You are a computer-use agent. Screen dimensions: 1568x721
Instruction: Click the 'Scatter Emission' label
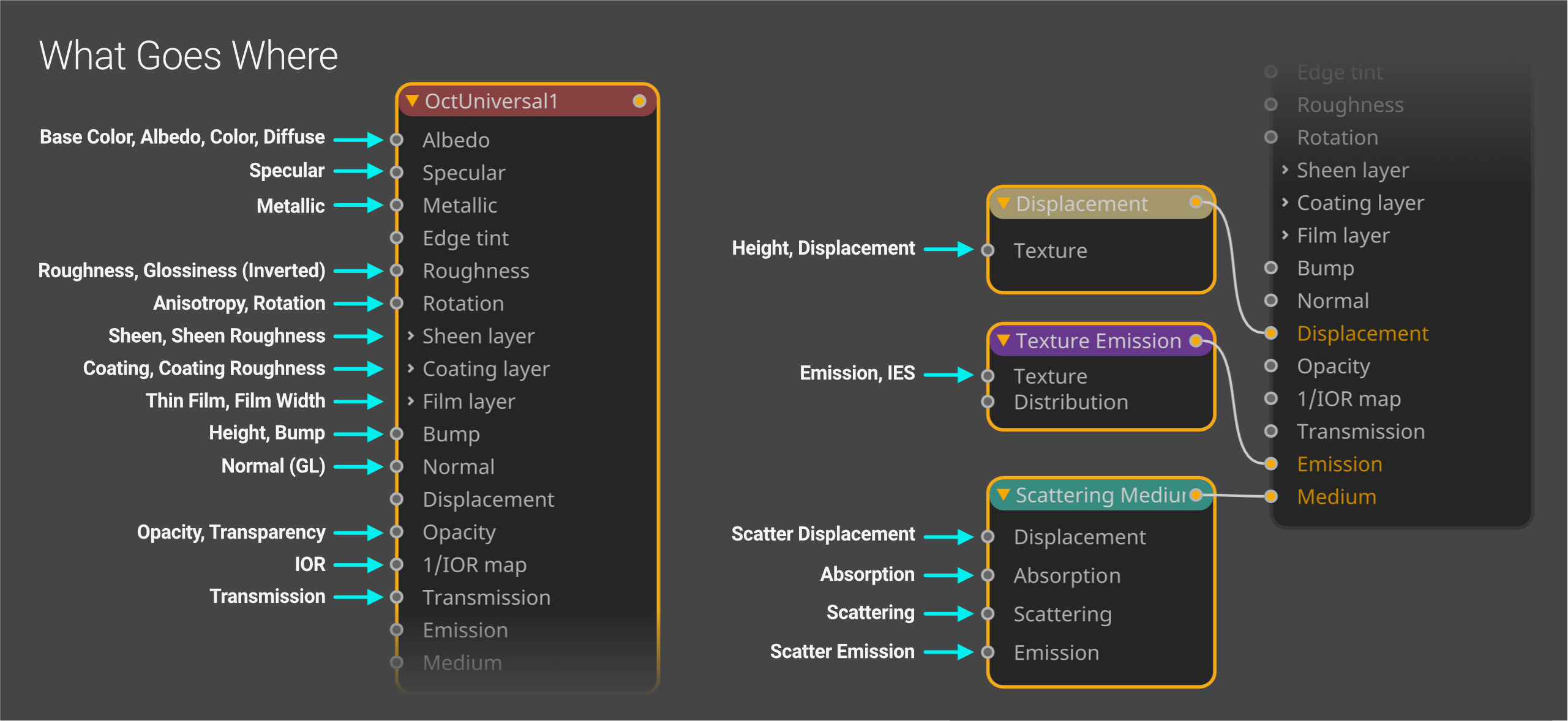point(842,651)
